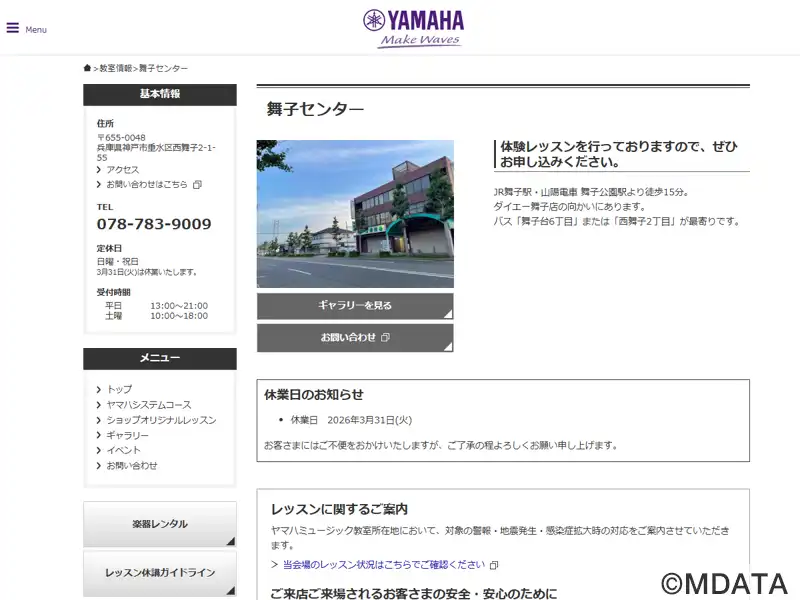The width and height of the screenshot is (800, 600).
Task: Click the chevron beside トップ
Action: [x=99, y=389]
